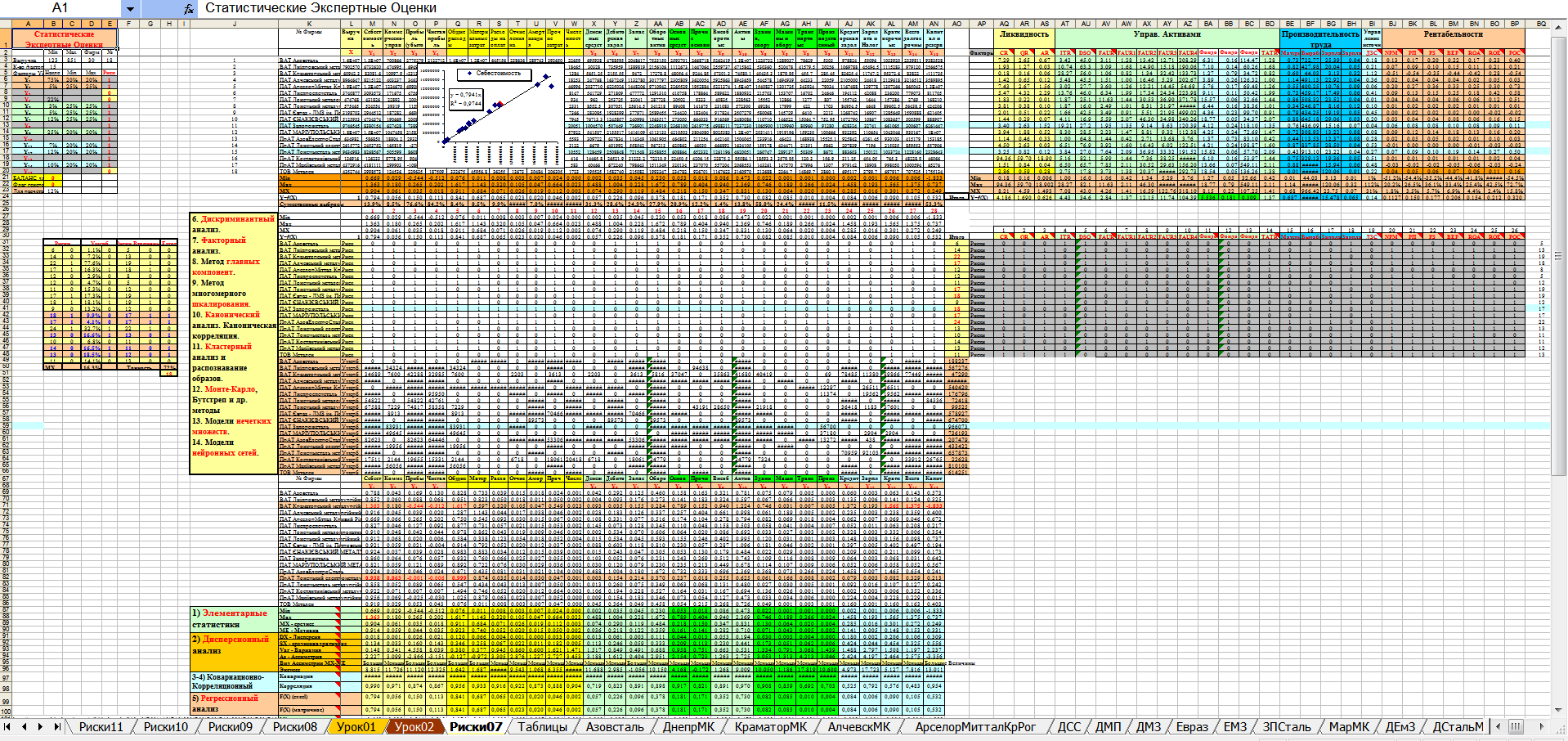Viewport: 1568px width, 741px height.
Task: Click the horizontal scrollbar thumb
Action: [1516, 726]
